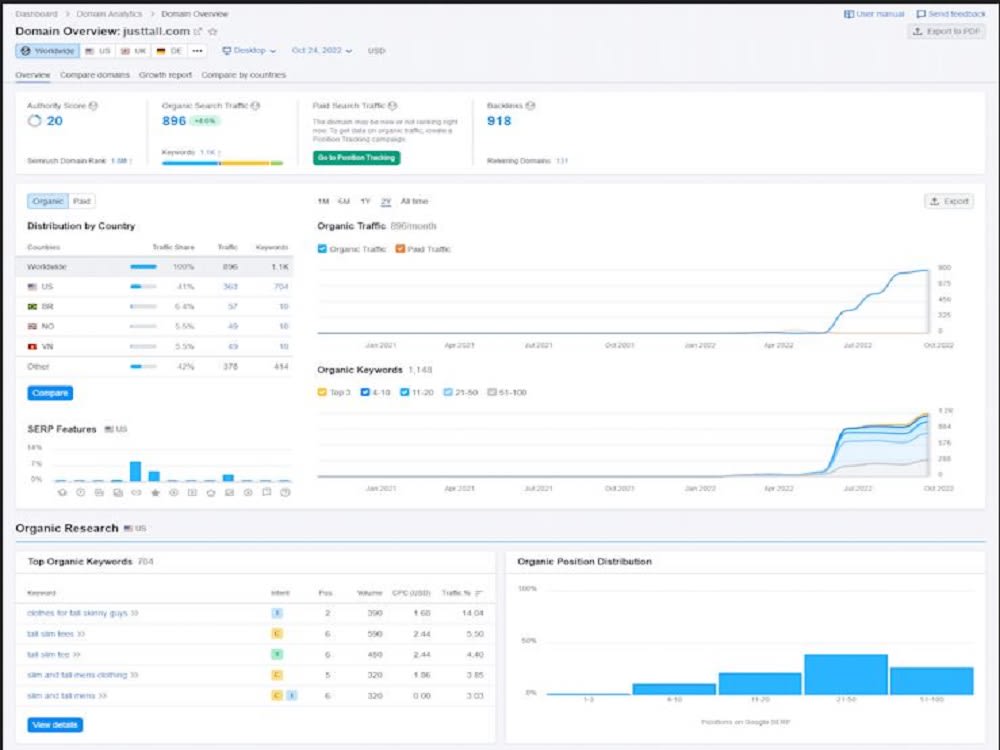
Task: Toggle the Paid Traffic checkbox
Action: tap(400, 249)
